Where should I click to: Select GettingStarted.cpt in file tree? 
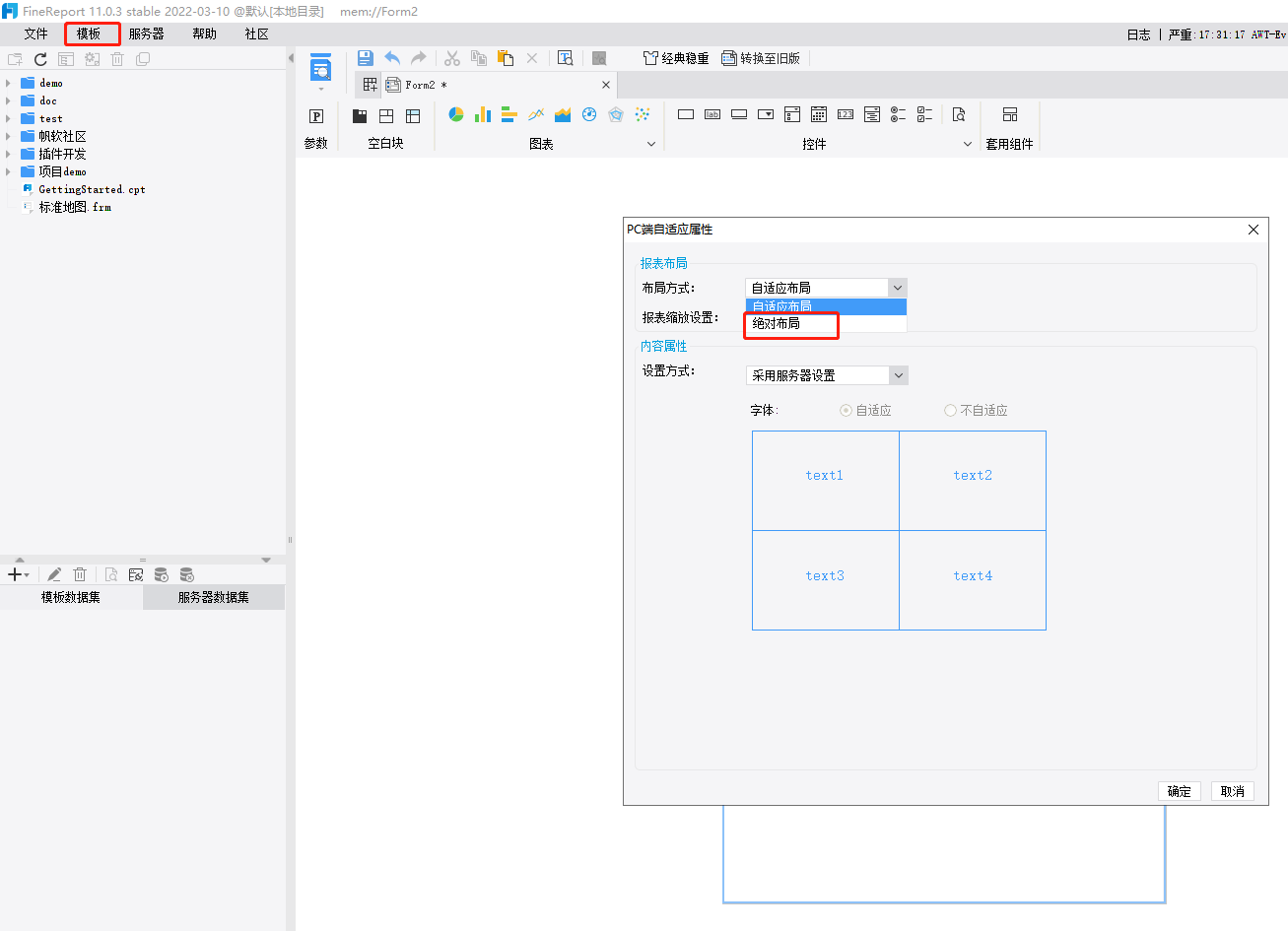click(92, 189)
